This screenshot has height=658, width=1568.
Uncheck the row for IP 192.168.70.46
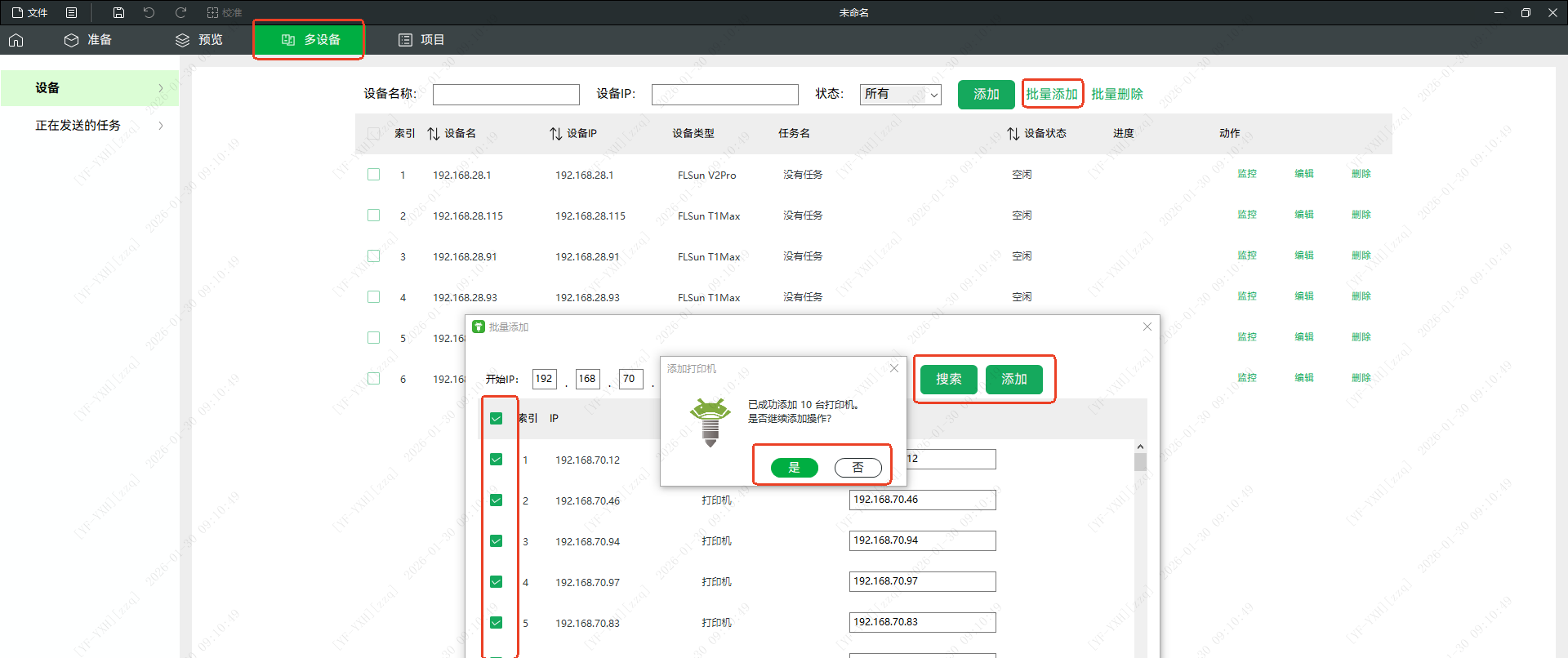(496, 500)
